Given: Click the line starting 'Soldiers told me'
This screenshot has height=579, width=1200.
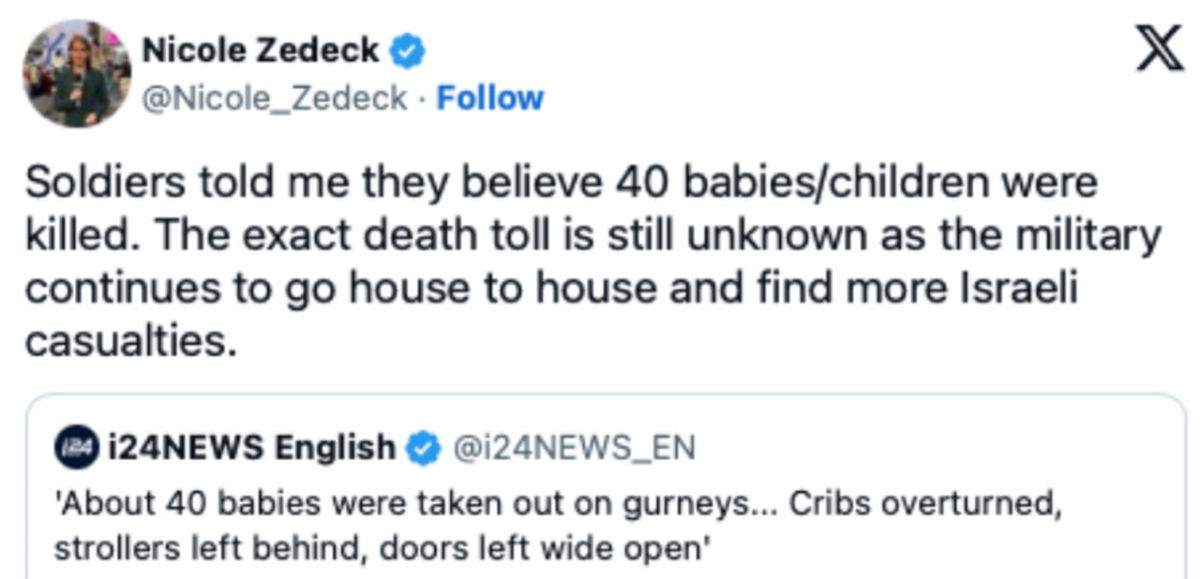Looking at the screenshot, I should click(x=560, y=185).
